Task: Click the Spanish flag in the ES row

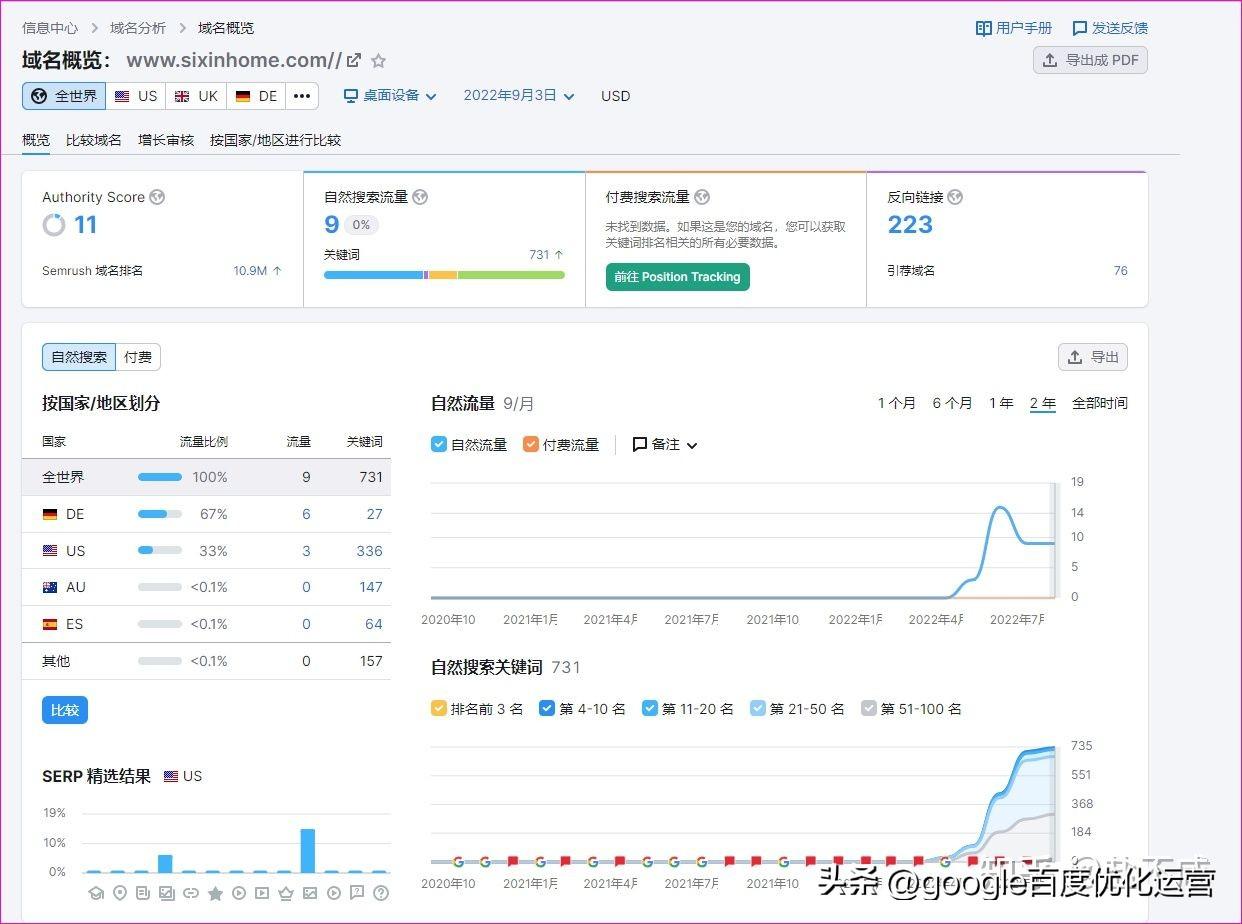Action: click(x=50, y=624)
